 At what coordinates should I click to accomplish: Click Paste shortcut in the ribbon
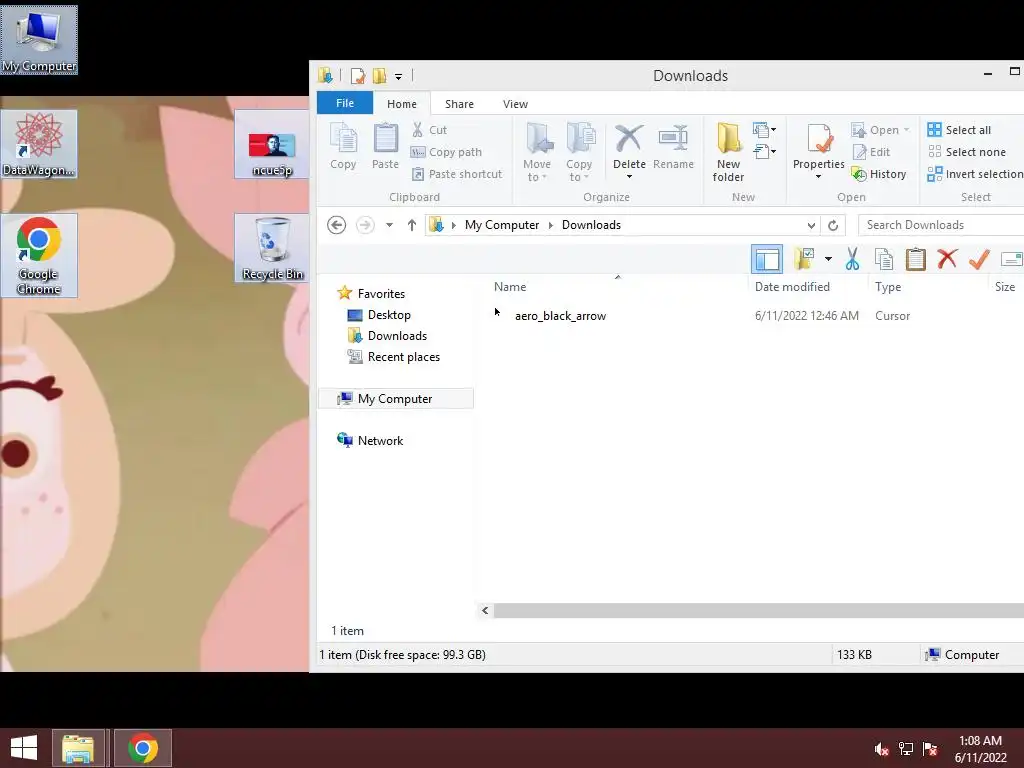456,174
